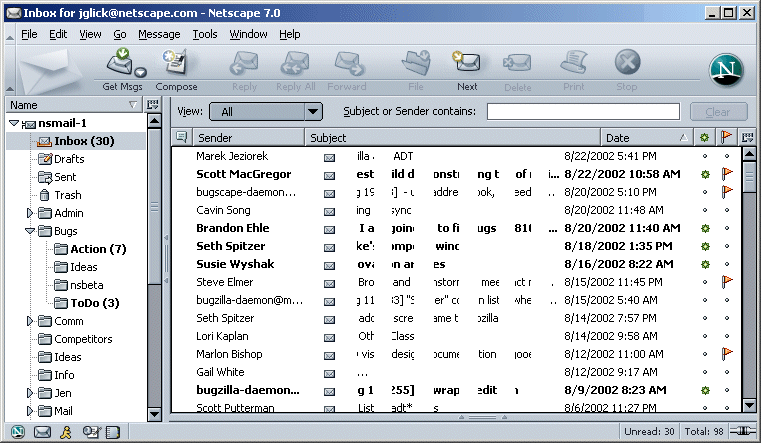The image size is (764, 443).
Task: Select the Drafts folder
Action: click(68, 159)
